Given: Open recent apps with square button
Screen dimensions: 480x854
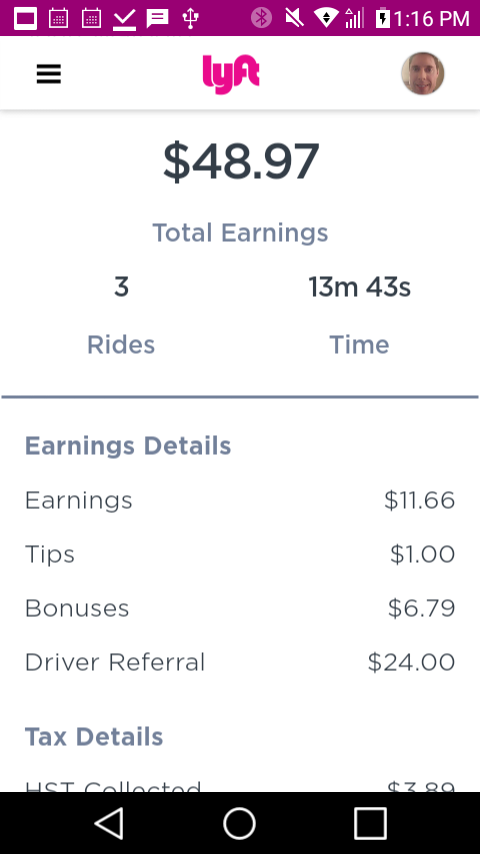Looking at the screenshot, I should pos(370,823).
